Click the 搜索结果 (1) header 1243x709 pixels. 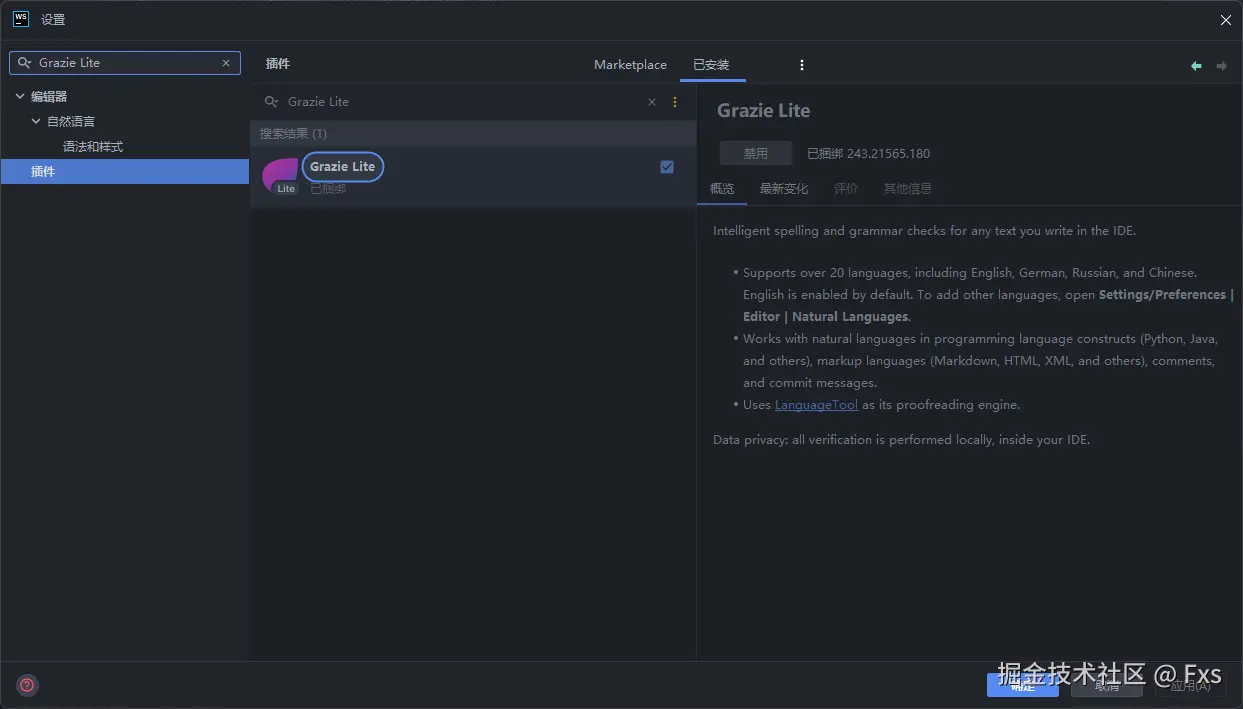(293, 134)
